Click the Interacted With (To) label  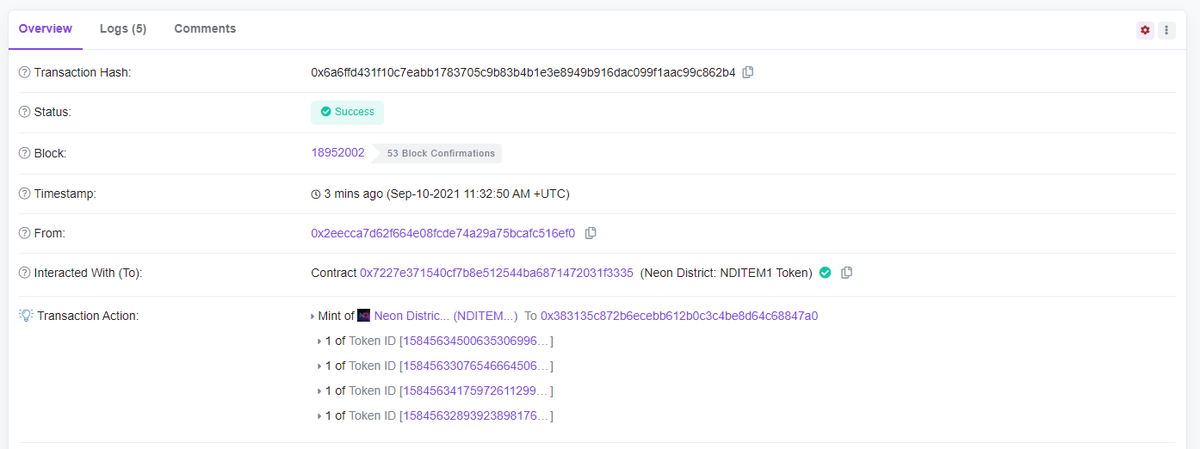(x=90, y=273)
